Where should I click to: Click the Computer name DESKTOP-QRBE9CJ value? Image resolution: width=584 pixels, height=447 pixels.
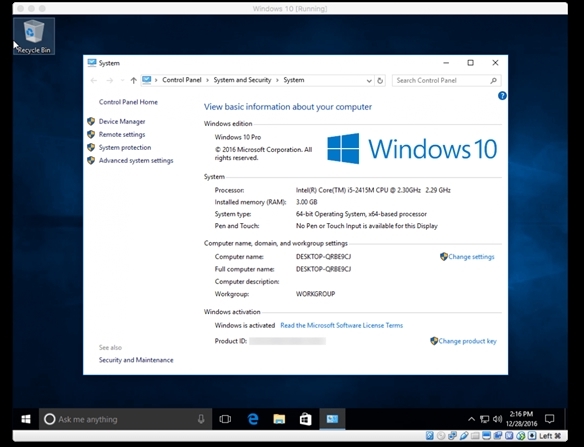pos(323,257)
